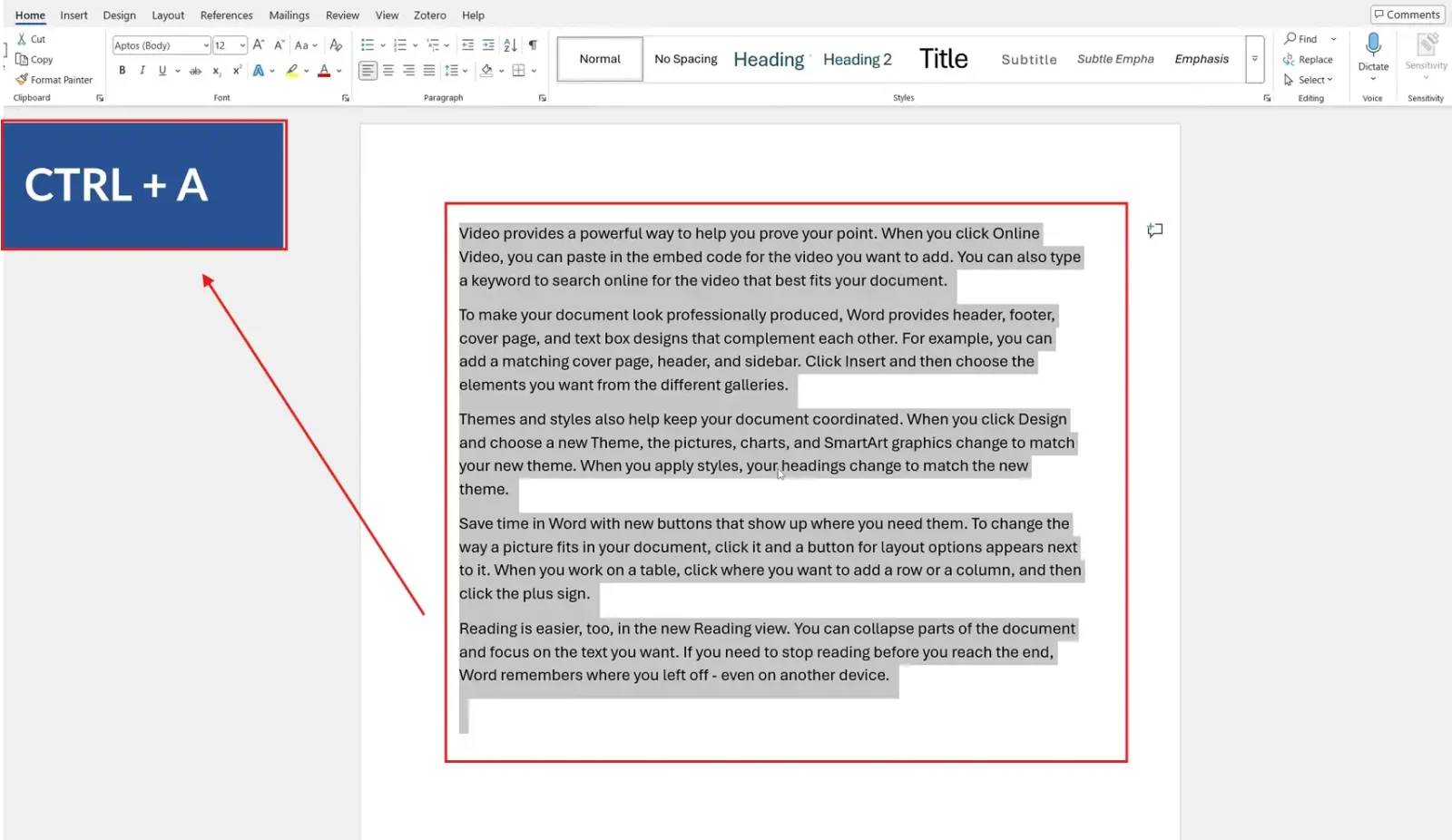
Task: Apply borders to selection
Action: [x=518, y=70]
